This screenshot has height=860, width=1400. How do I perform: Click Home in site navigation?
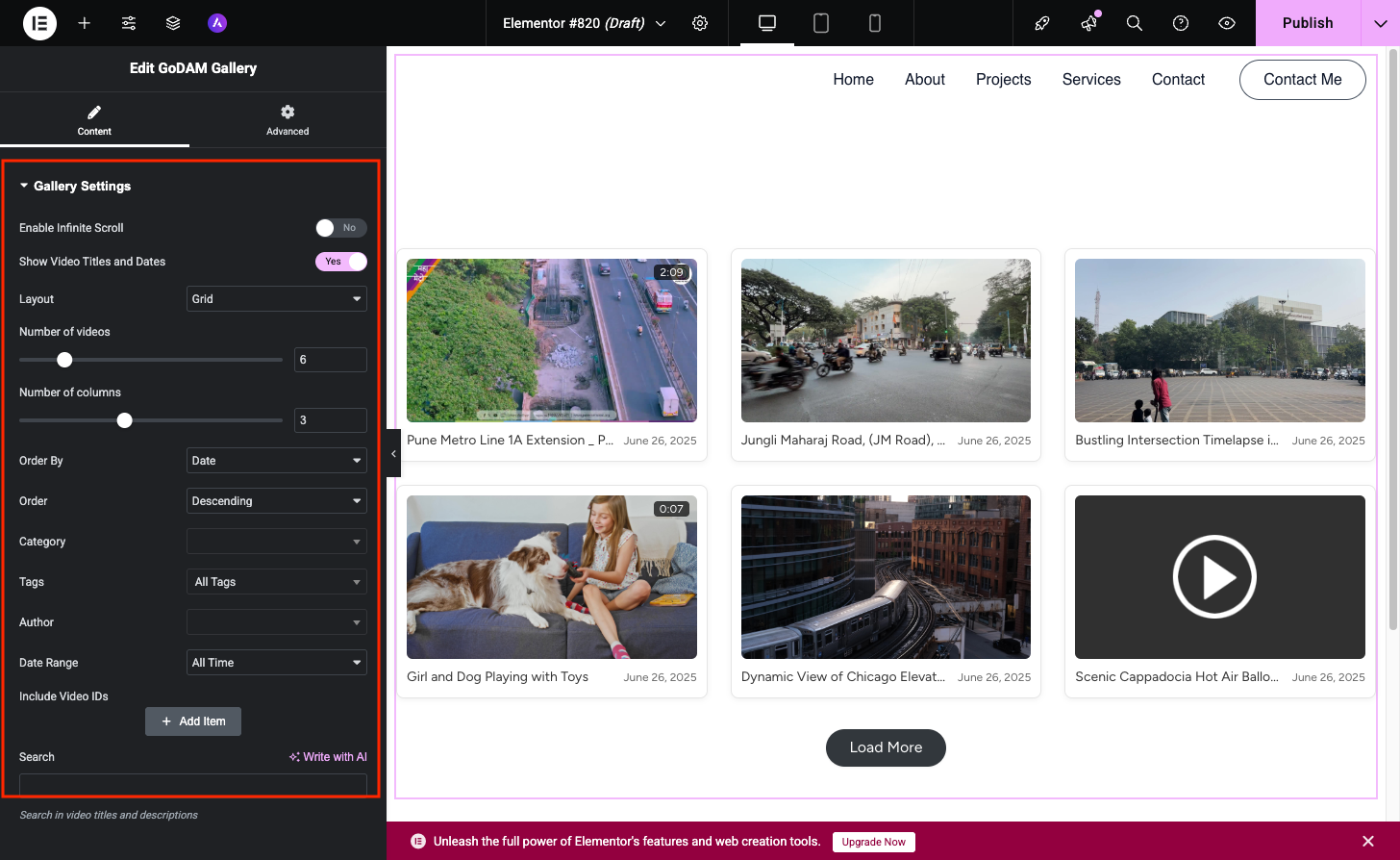click(x=854, y=80)
